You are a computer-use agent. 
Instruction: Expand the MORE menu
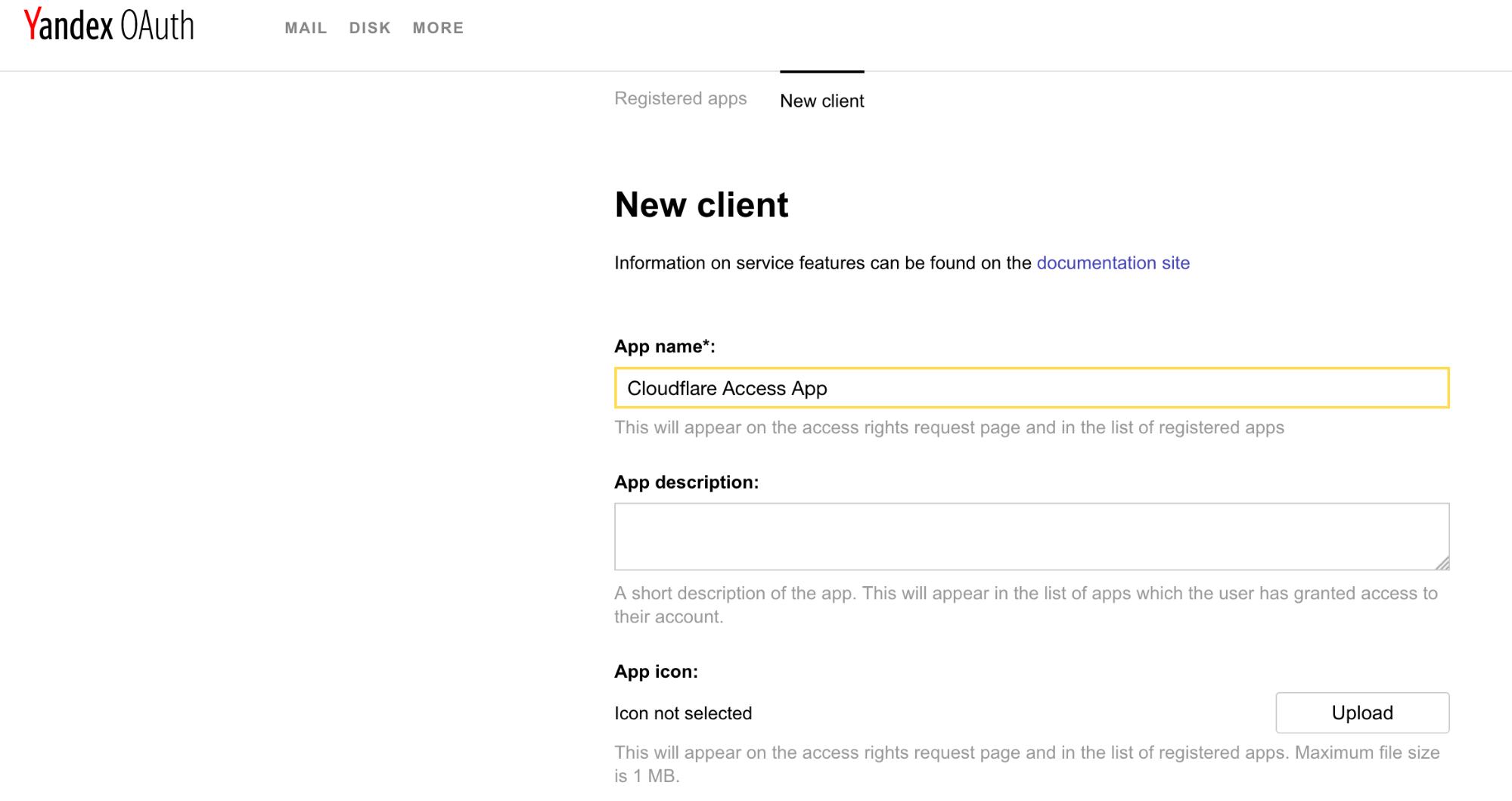point(437,28)
